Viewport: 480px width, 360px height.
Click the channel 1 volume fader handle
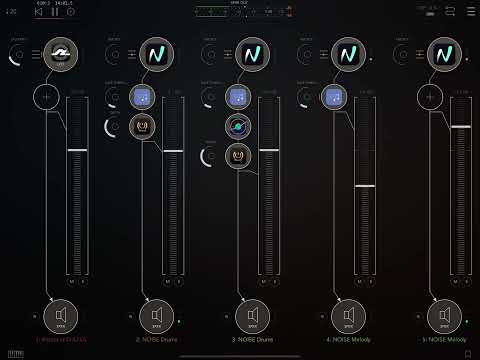(x=77, y=150)
